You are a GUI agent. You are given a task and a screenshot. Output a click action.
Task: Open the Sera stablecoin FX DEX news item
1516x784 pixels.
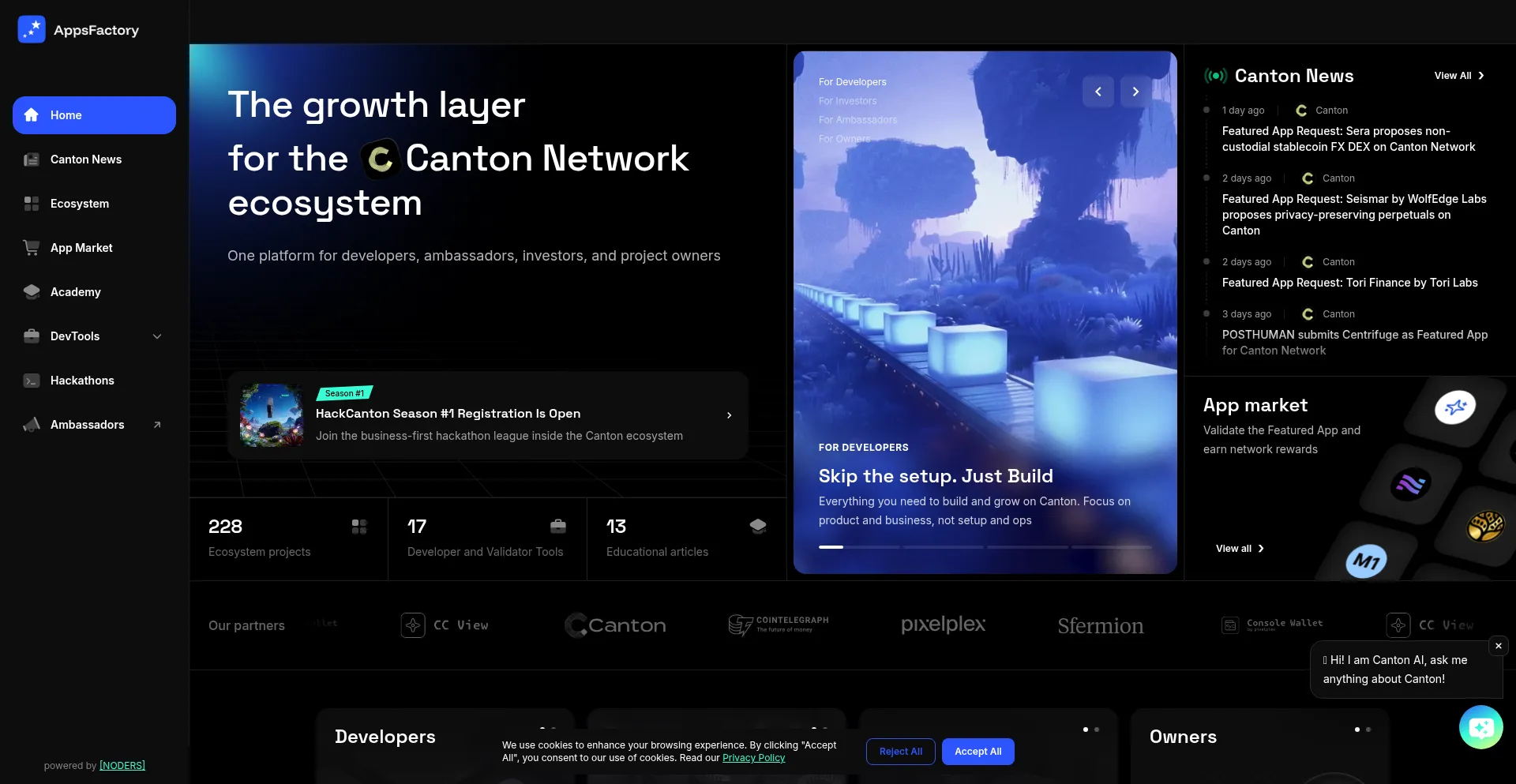coord(1349,139)
